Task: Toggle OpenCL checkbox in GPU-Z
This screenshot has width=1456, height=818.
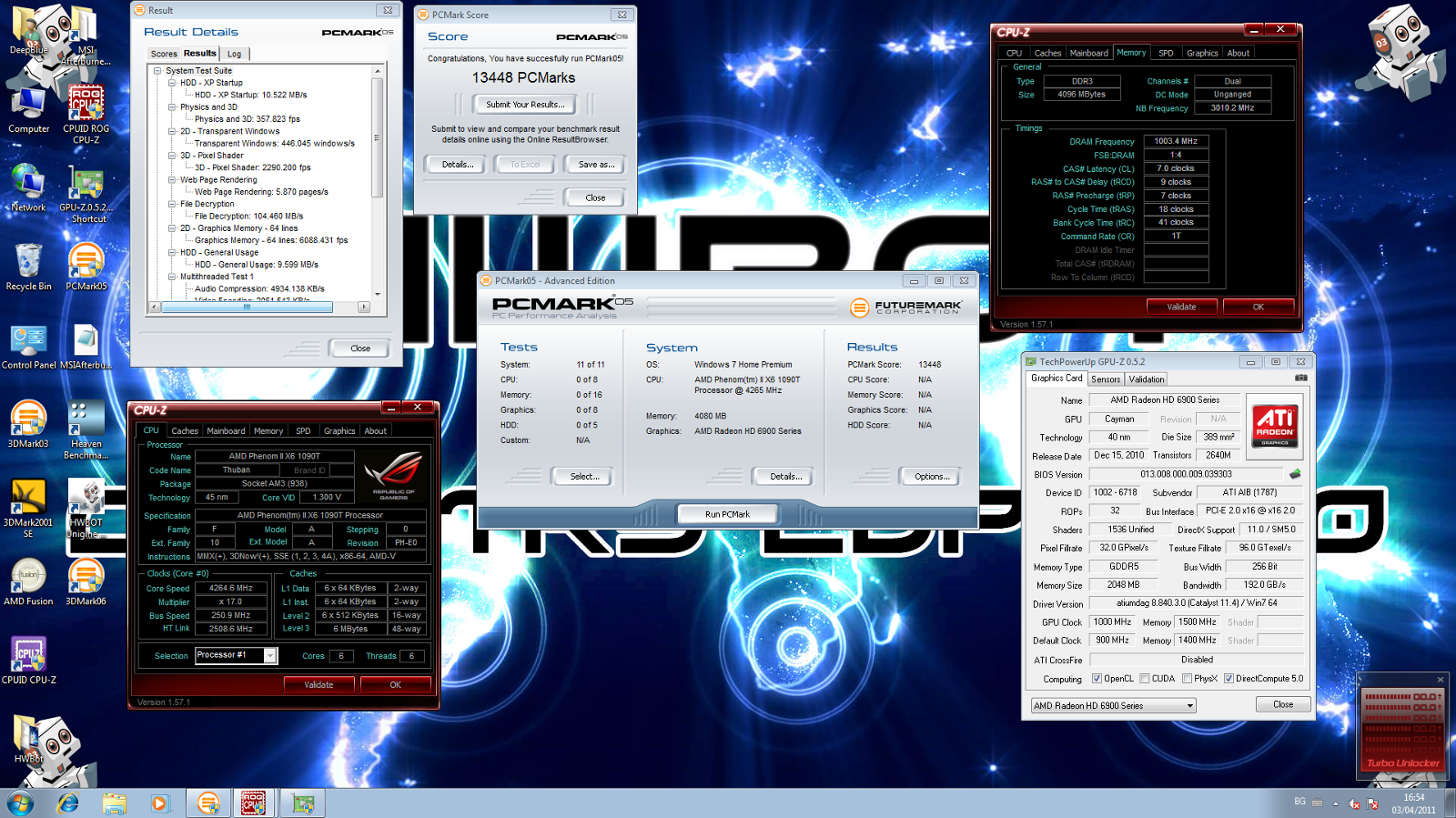Action: pyautogui.click(x=1097, y=679)
